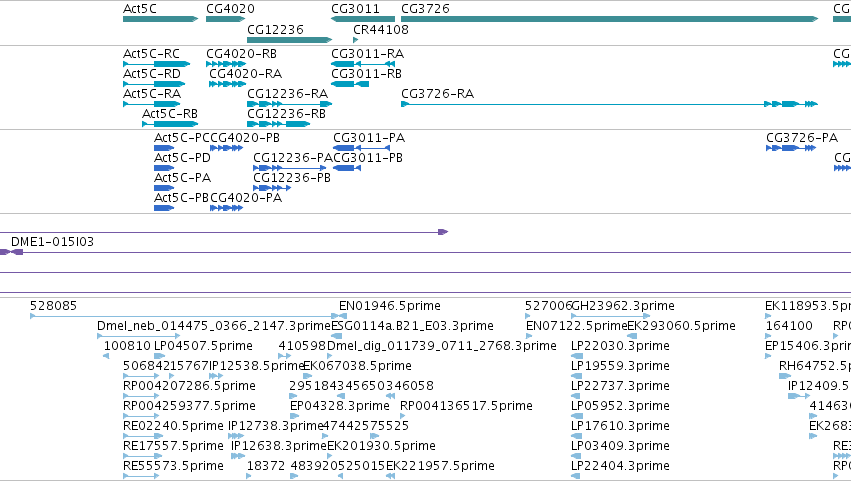Click the CG4020-RA transcript label
851x481 pixels.
246,74
